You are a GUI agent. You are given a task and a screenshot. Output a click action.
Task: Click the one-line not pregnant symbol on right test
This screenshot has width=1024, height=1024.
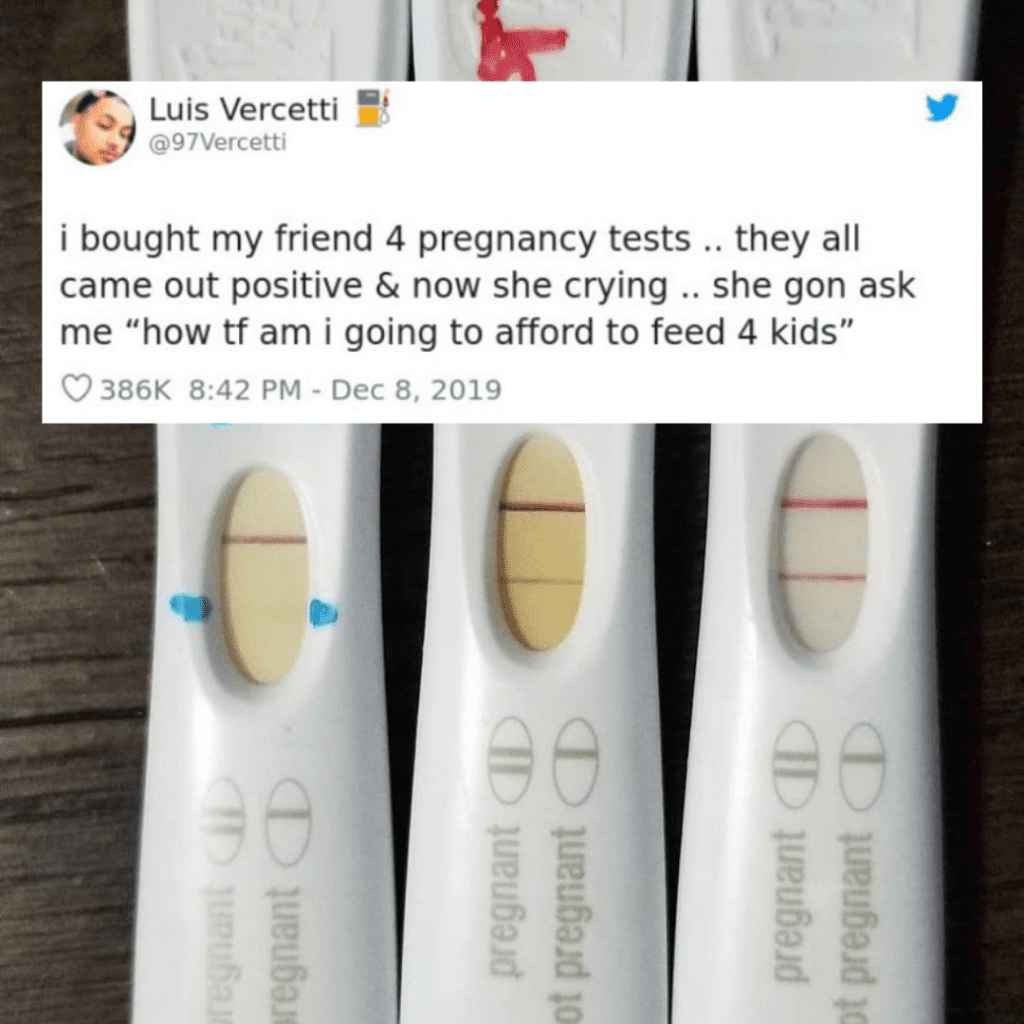[862, 766]
